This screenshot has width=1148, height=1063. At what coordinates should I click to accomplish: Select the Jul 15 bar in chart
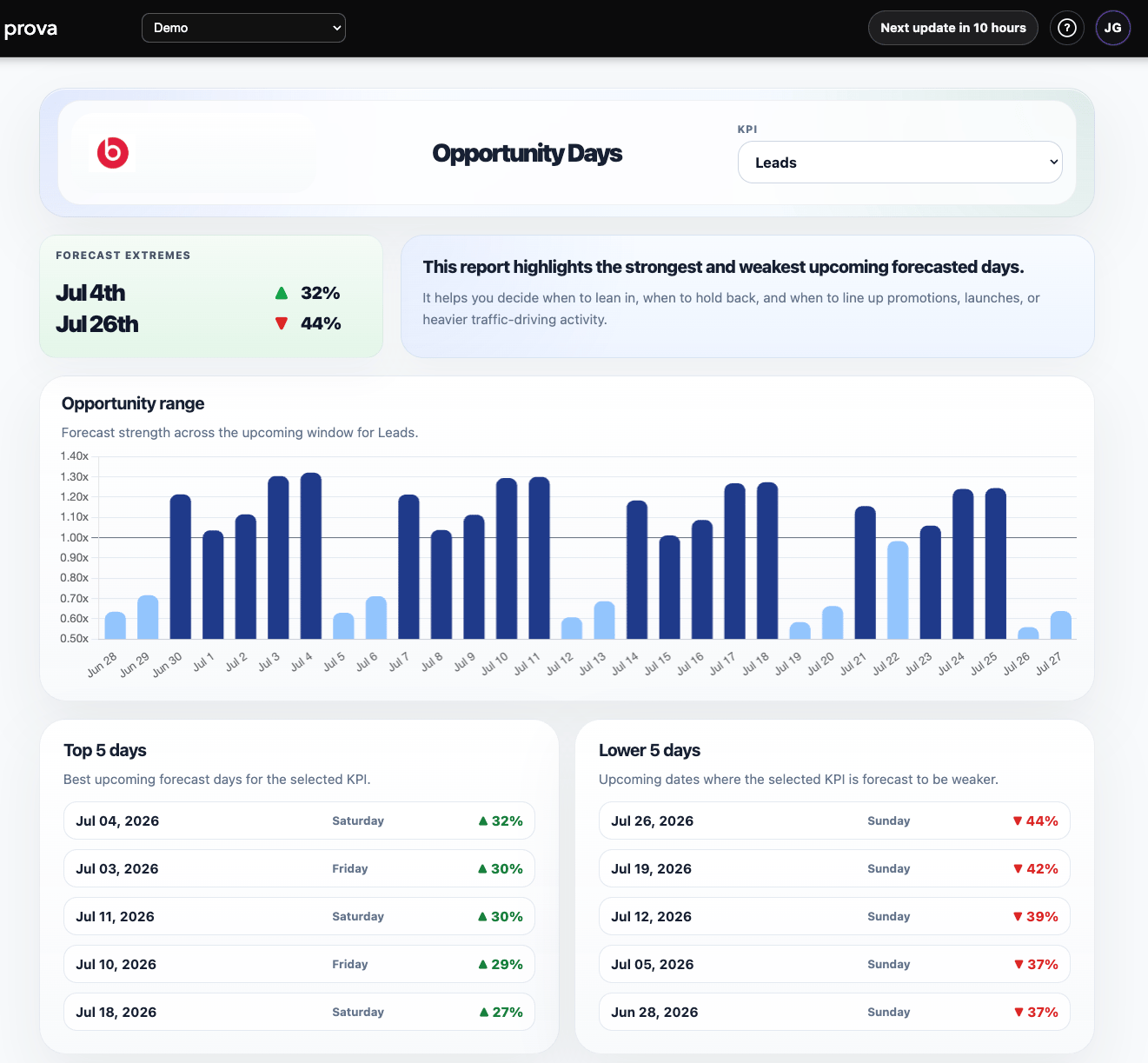(670, 588)
